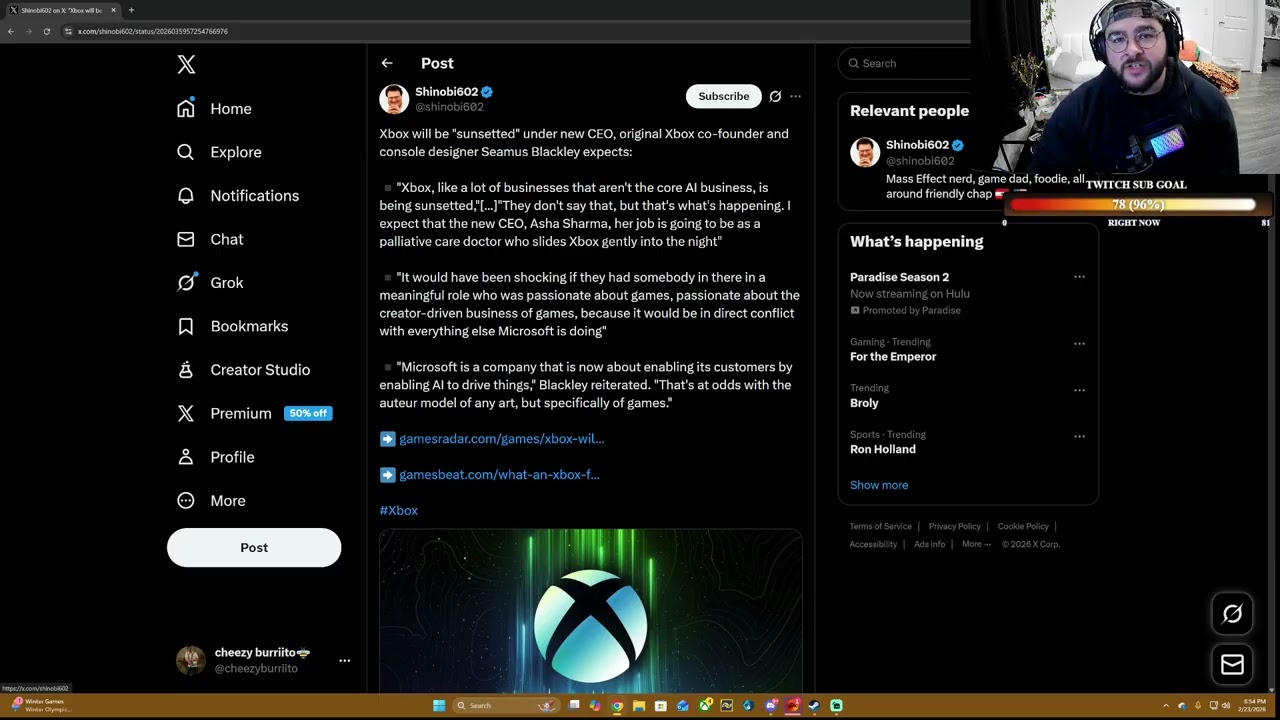Subscribe to Shinobi602

tap(724, 96)
